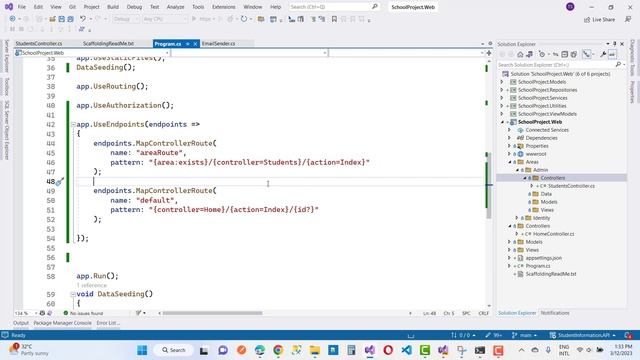Click the Windows Start button
The image size is (640, 360).
click(142, 350)
